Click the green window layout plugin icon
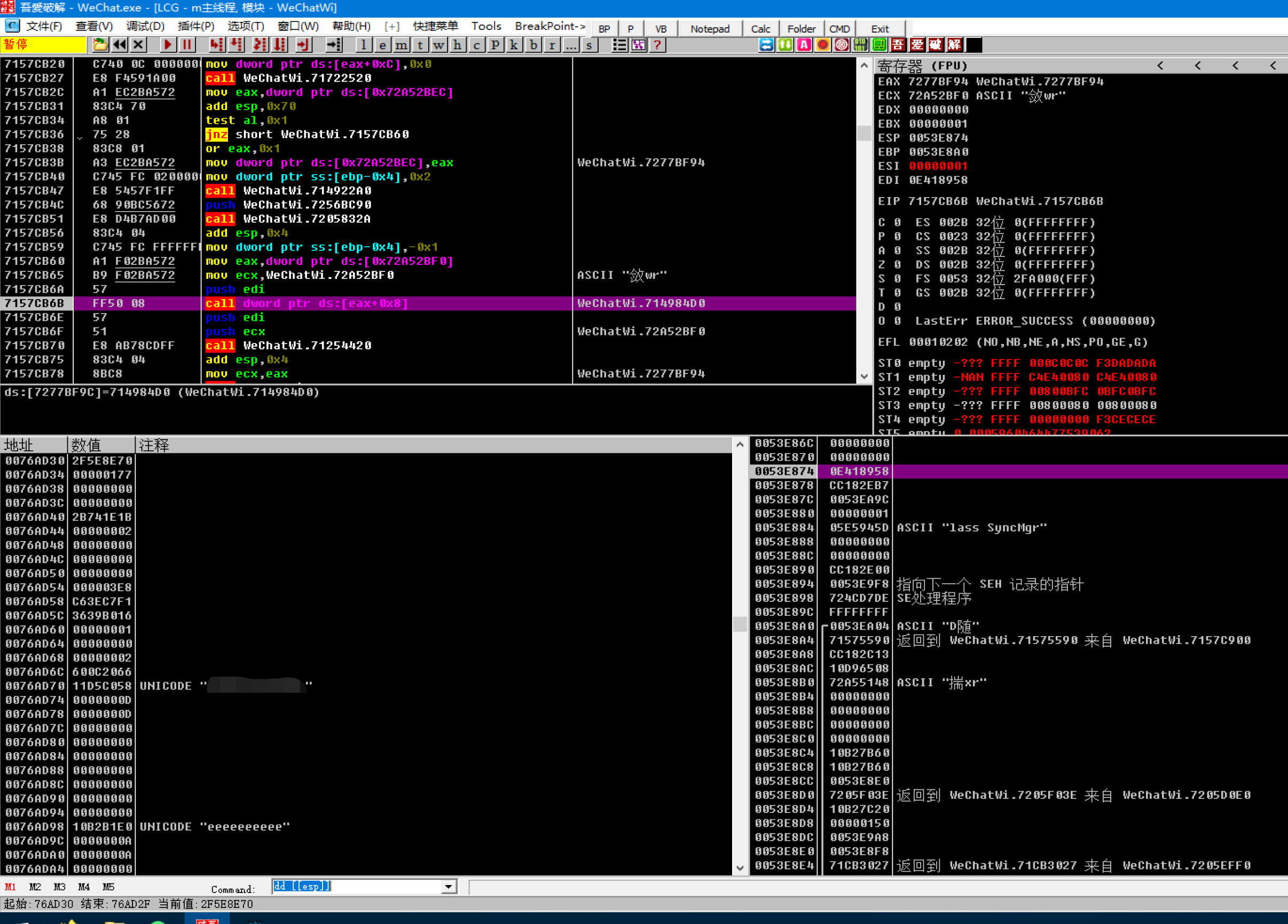The image size is (1288, 924). (879, 45)
